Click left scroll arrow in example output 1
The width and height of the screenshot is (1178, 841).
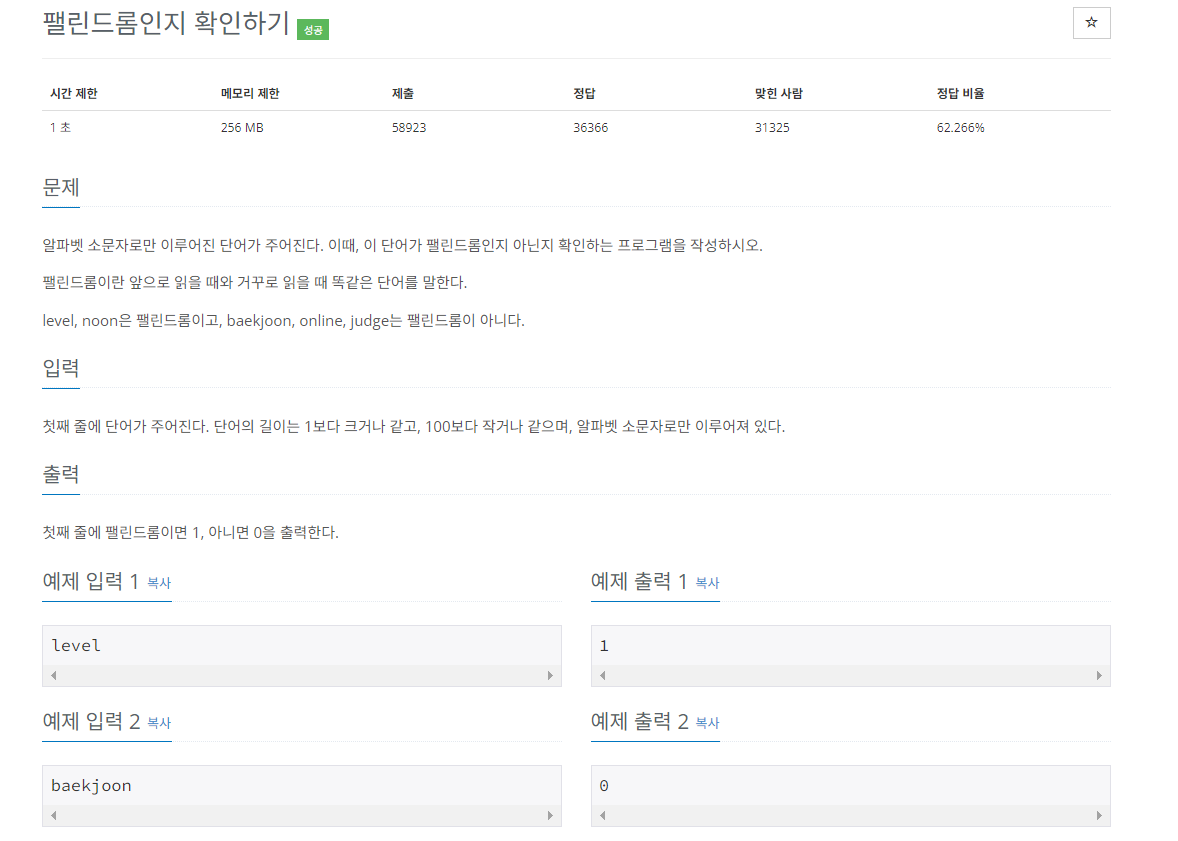point(603,676)
